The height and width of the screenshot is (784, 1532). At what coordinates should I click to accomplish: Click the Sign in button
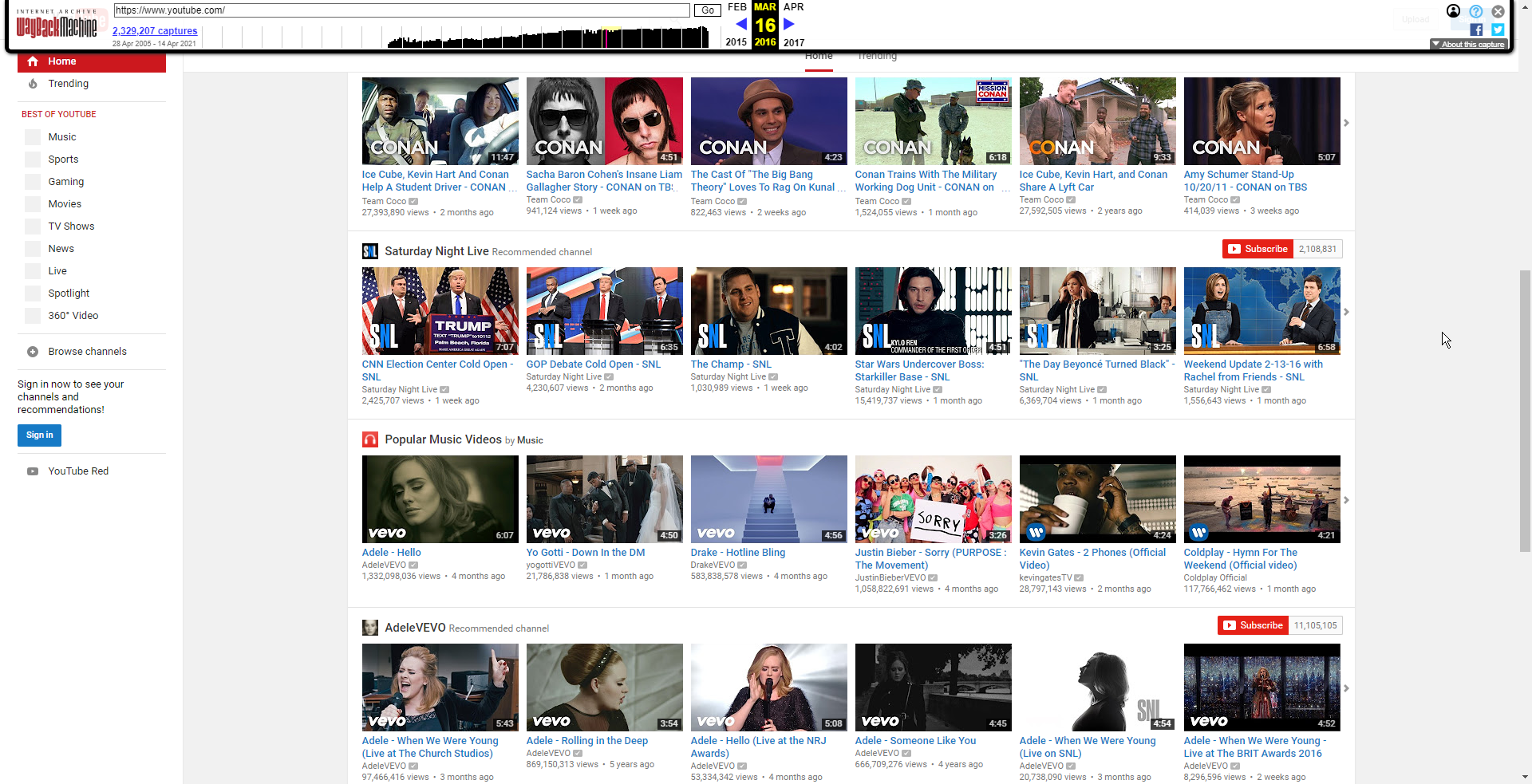coord(39,435)
